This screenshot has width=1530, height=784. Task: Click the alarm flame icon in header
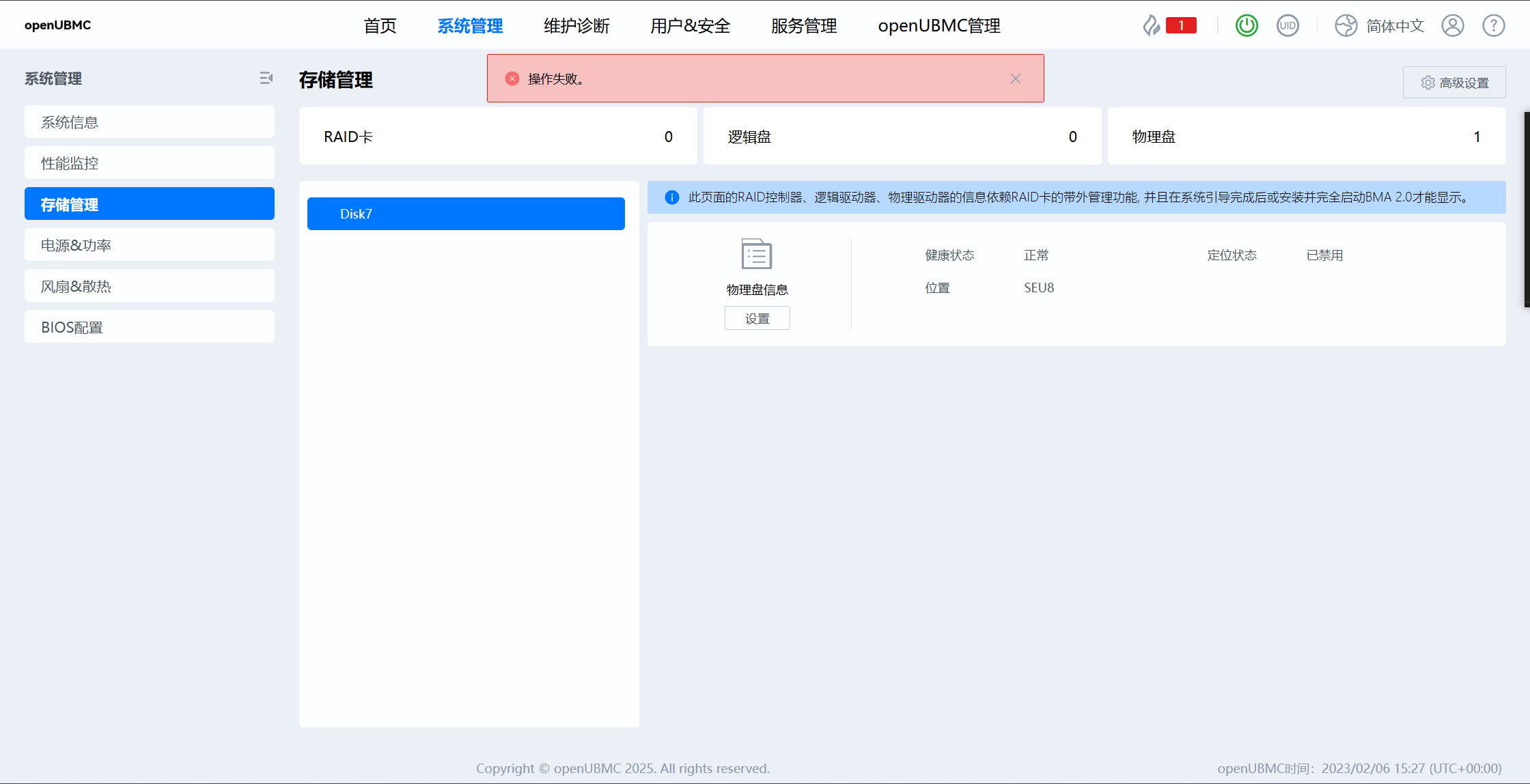pos(1152,26)
